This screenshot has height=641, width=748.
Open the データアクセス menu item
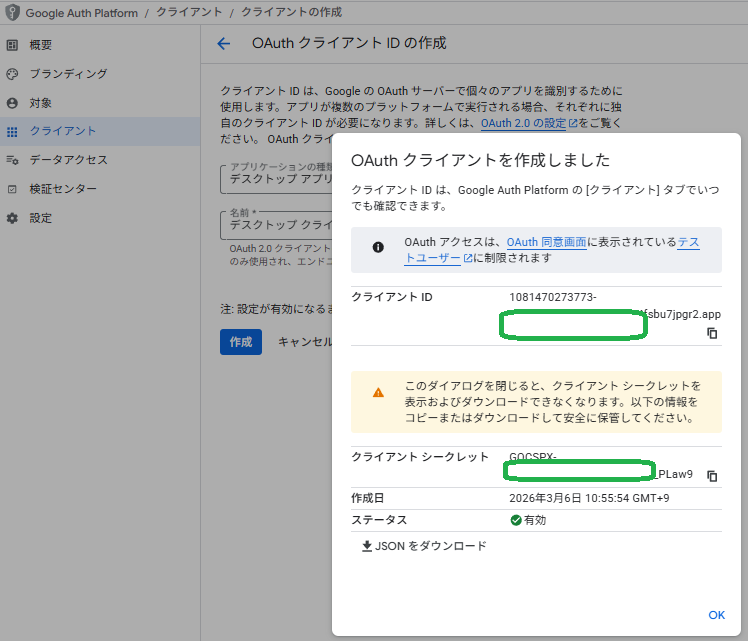pos(68,160)
